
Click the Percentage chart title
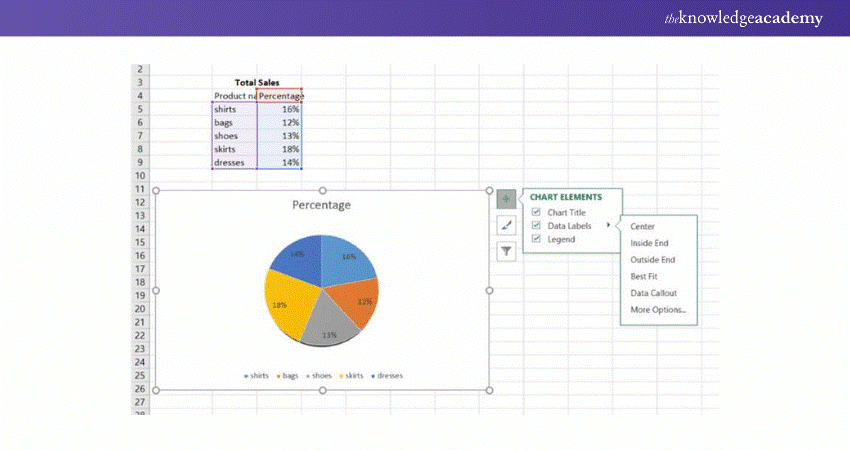[x=321, y=205]
